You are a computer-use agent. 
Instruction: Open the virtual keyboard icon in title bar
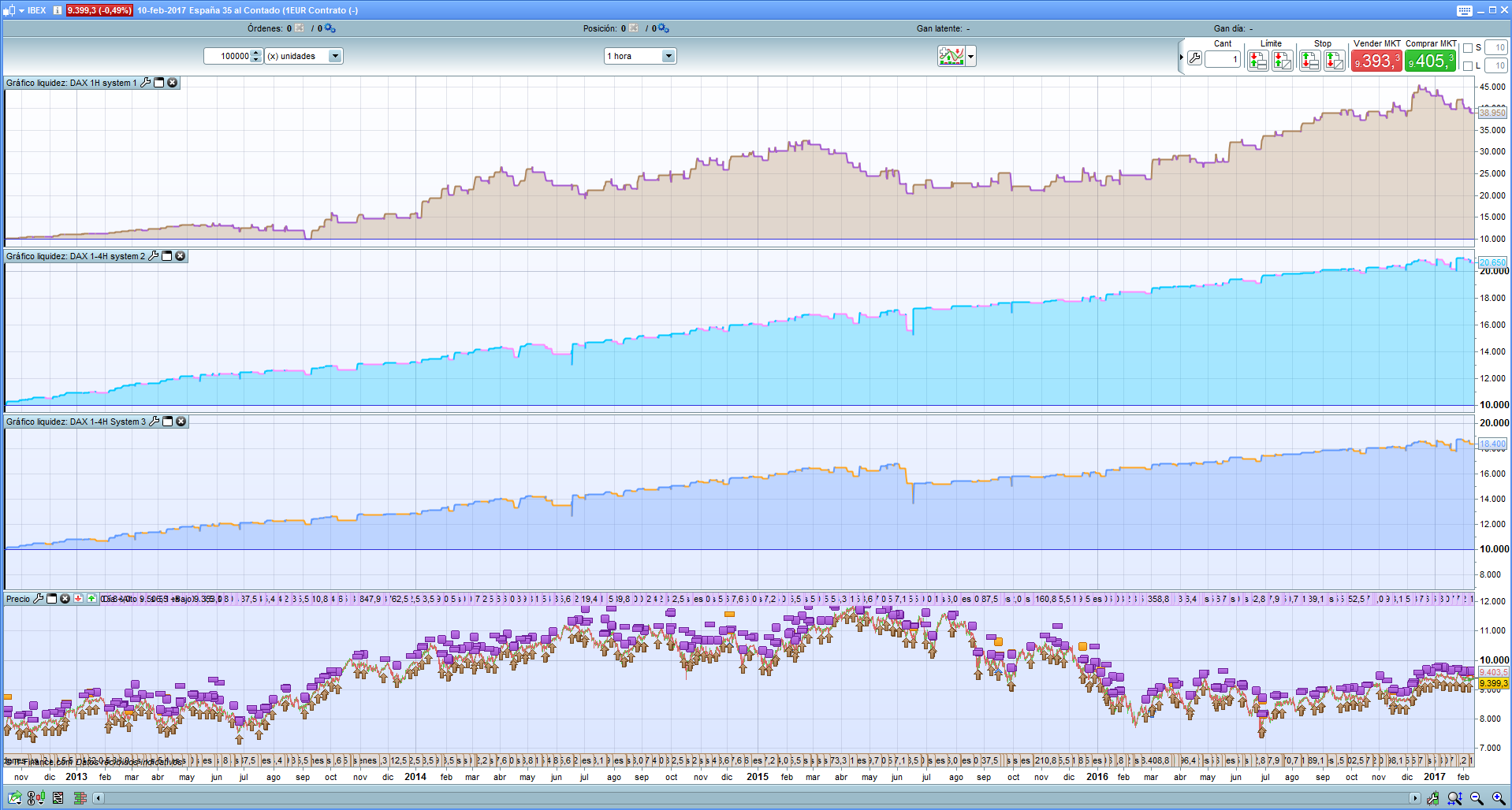point(1465,10)
